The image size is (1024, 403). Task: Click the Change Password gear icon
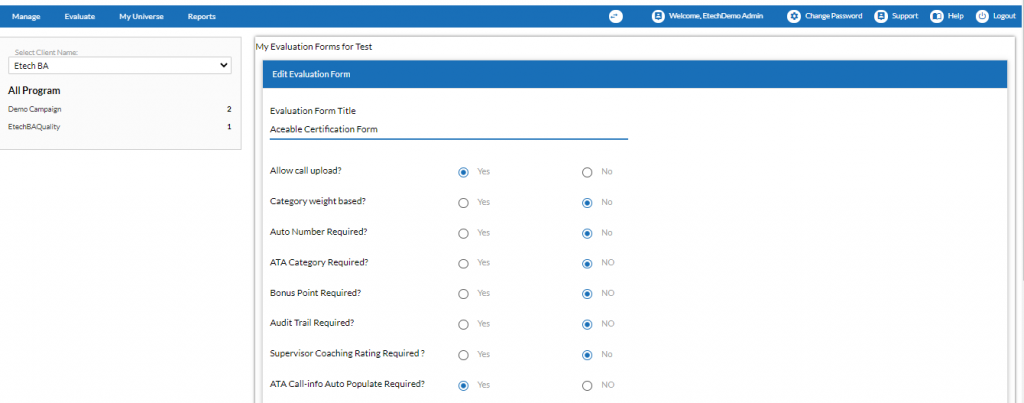click(793, 16)
